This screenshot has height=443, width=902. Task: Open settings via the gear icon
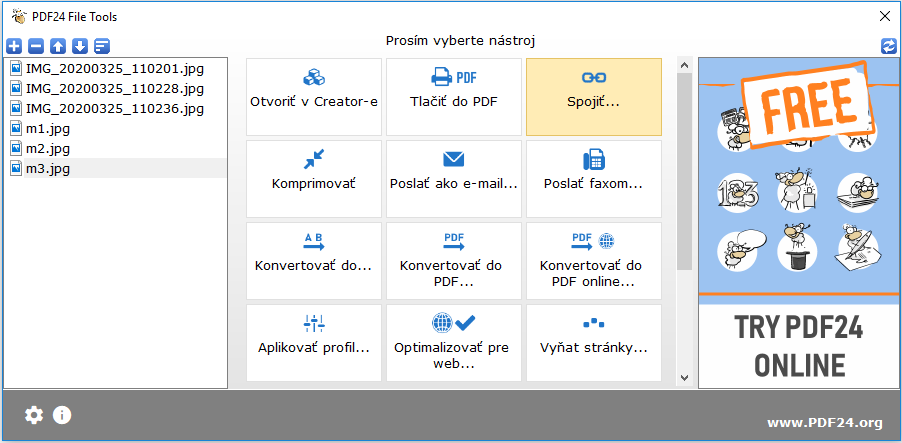[x=34, y=415]
